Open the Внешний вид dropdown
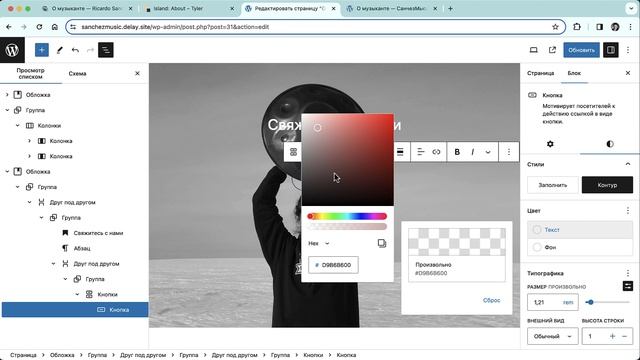The height and width of the screenshot is (360, 640). [x=553, y=336]
